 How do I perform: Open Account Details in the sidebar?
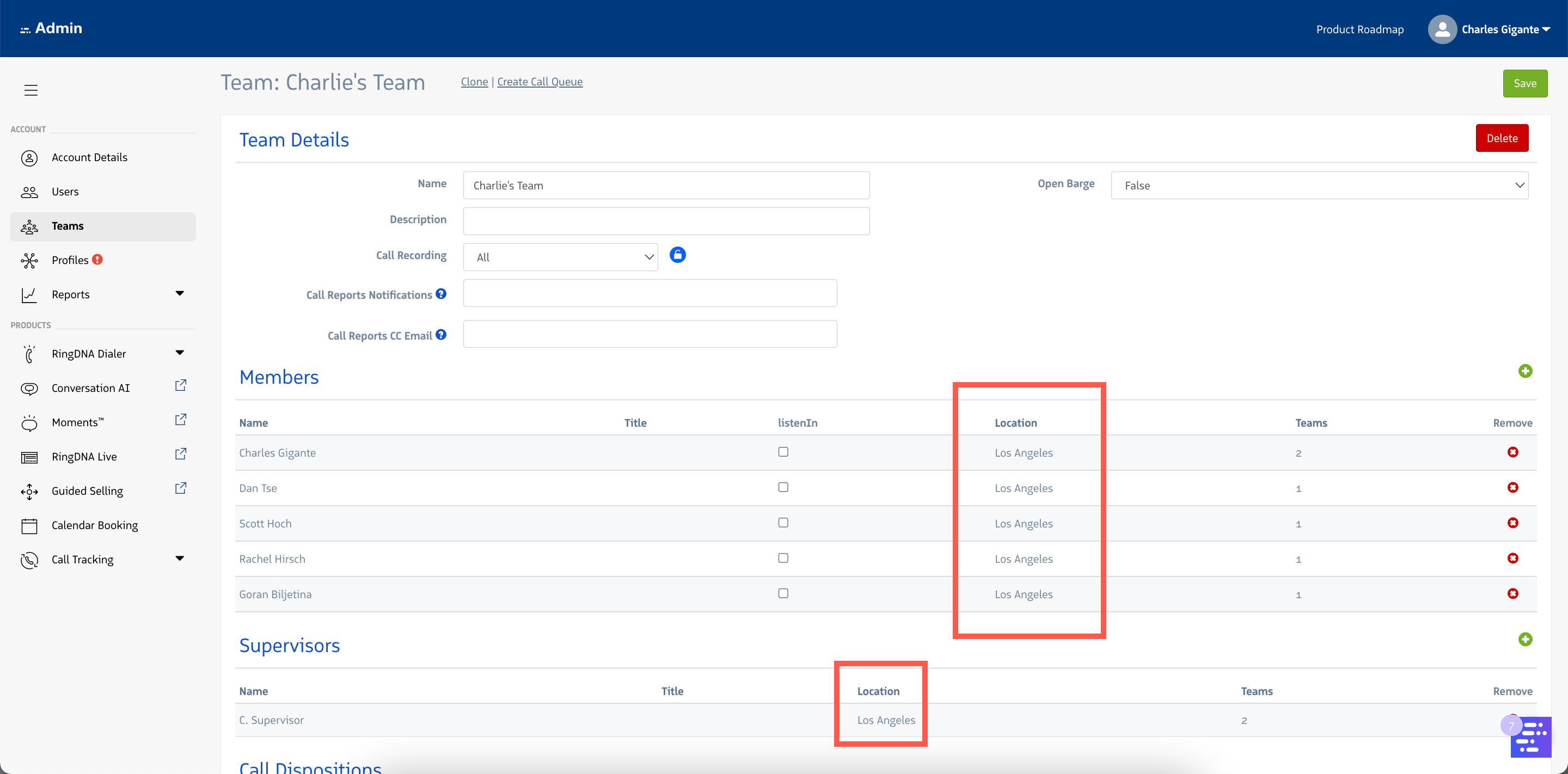89,158
